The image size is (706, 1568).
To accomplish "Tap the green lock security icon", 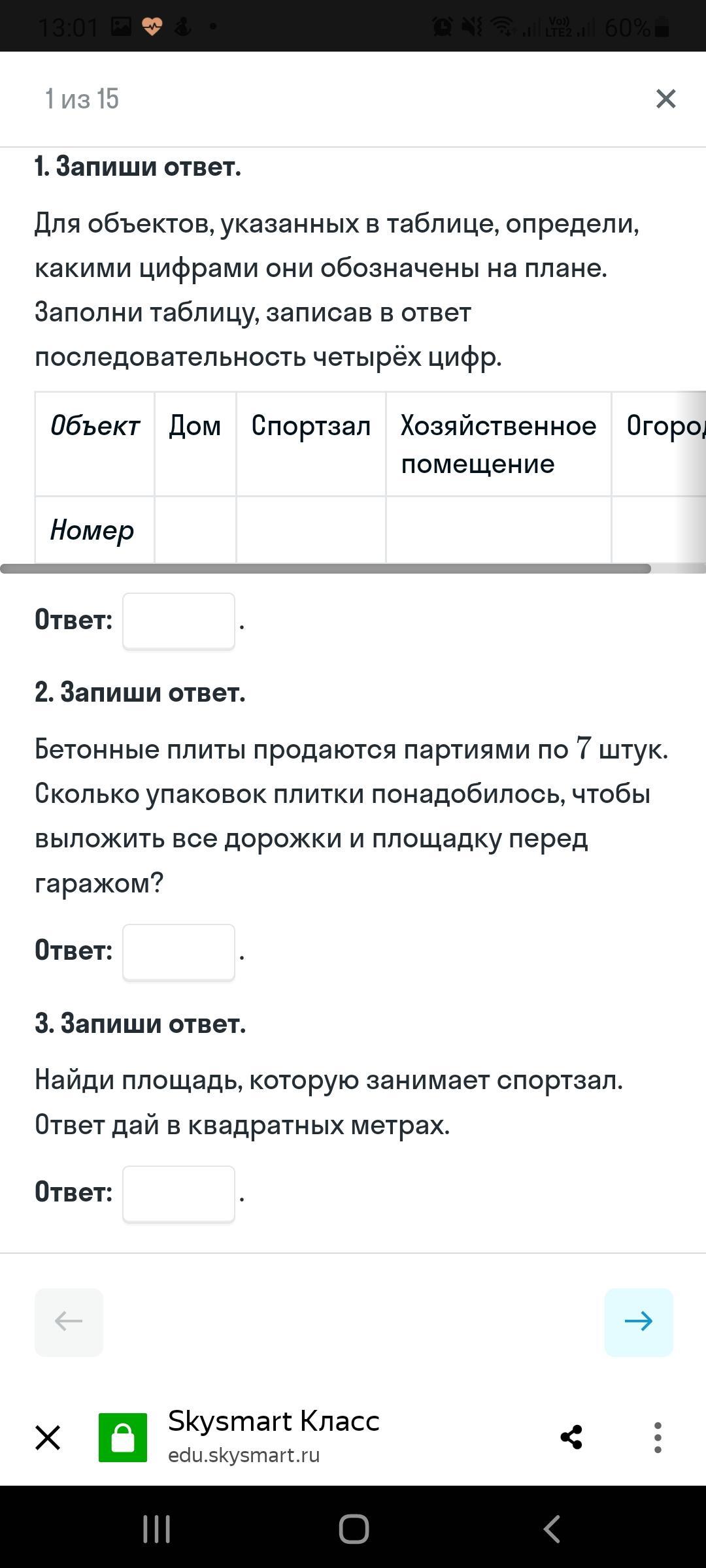I will [x=122, y=1437].
